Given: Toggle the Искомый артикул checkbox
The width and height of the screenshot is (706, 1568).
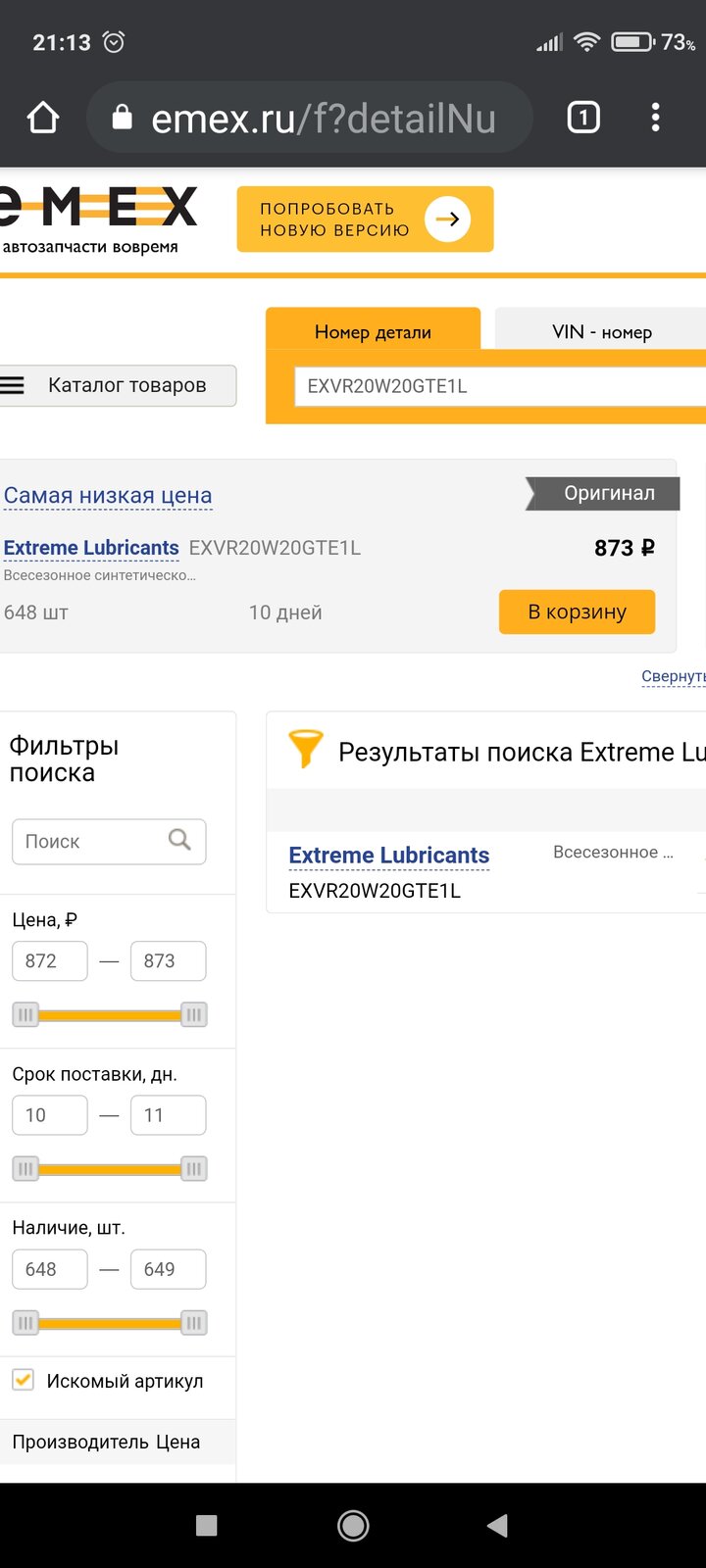Looking at the screenshot, I should [24, 1380].
